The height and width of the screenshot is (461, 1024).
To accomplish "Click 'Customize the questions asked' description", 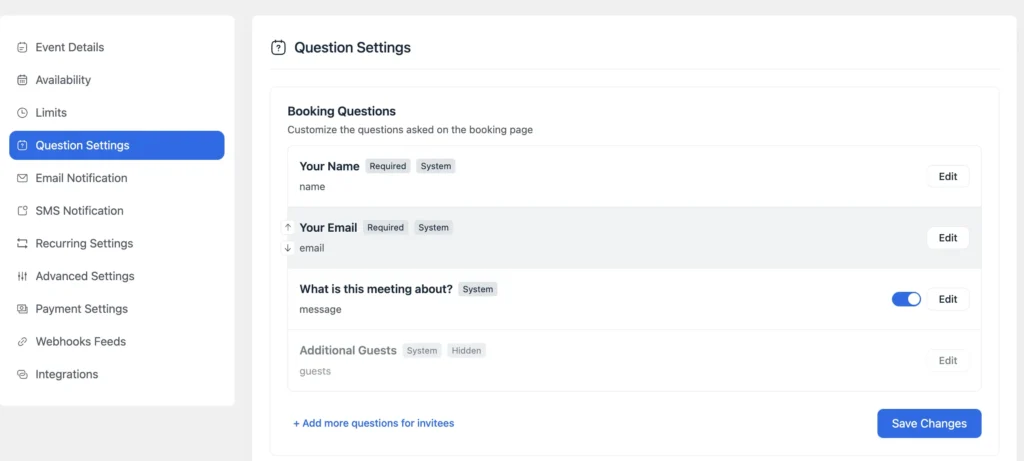I will [410, 130].
